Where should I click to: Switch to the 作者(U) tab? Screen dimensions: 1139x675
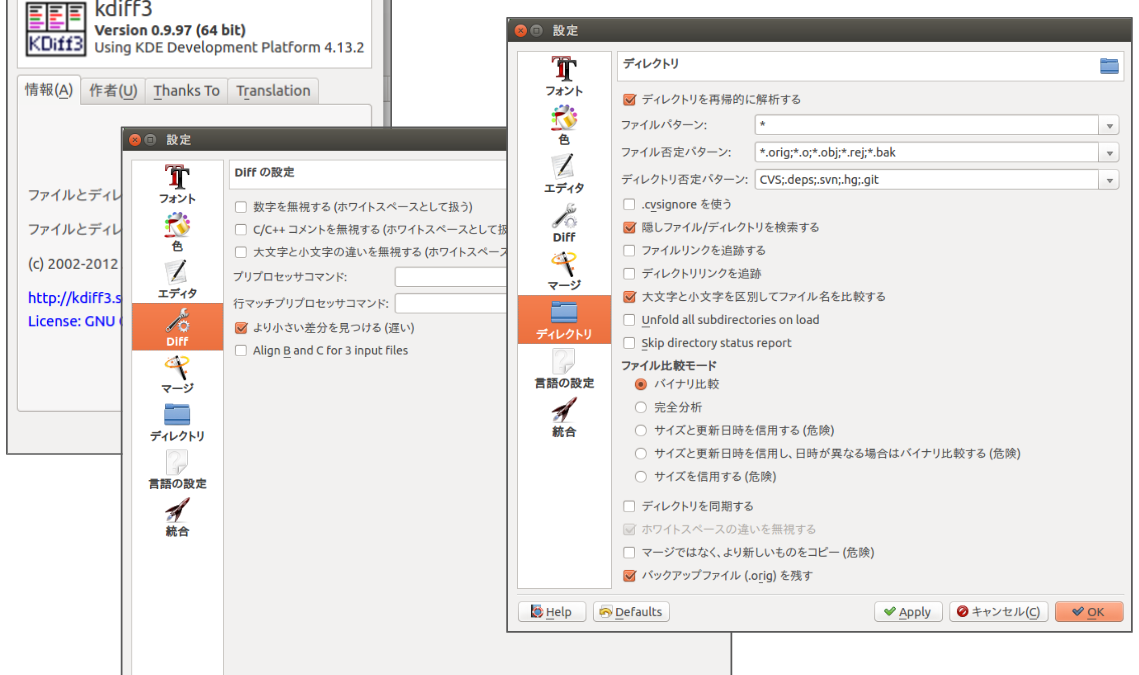pos(113,91)
